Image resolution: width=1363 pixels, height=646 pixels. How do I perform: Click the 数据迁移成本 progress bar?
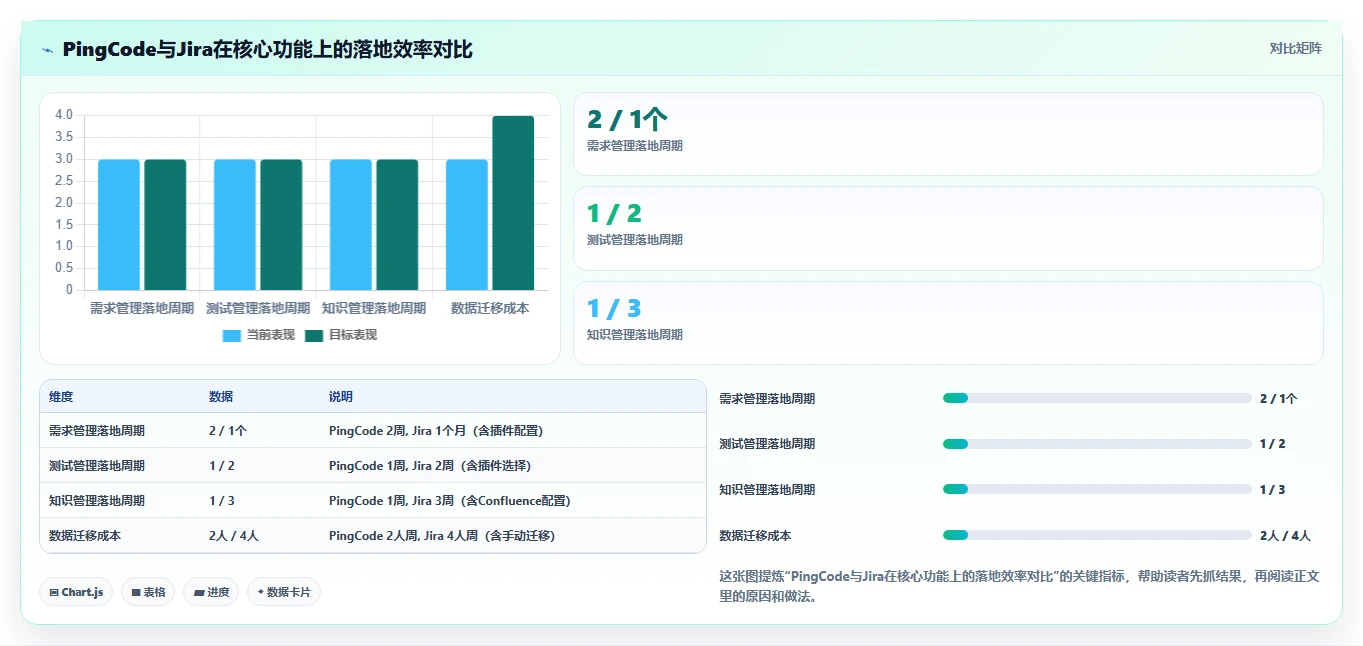click(x=1097, y=535)
